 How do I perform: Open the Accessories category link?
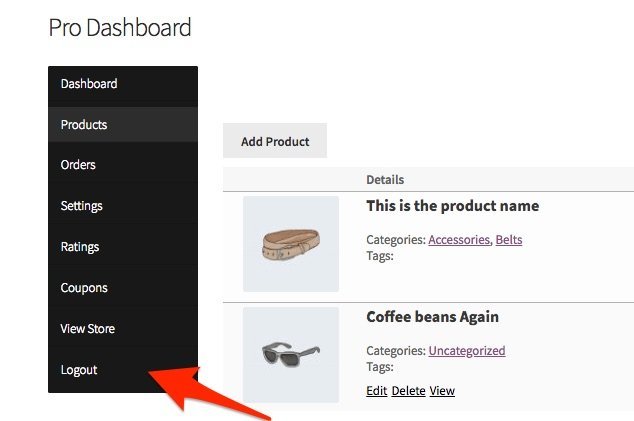click(x=459, y=240)
